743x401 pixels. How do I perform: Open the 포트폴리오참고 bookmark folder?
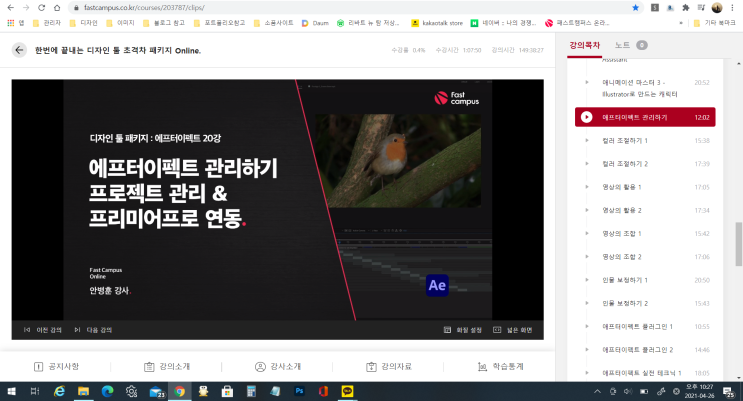(219, 23)
